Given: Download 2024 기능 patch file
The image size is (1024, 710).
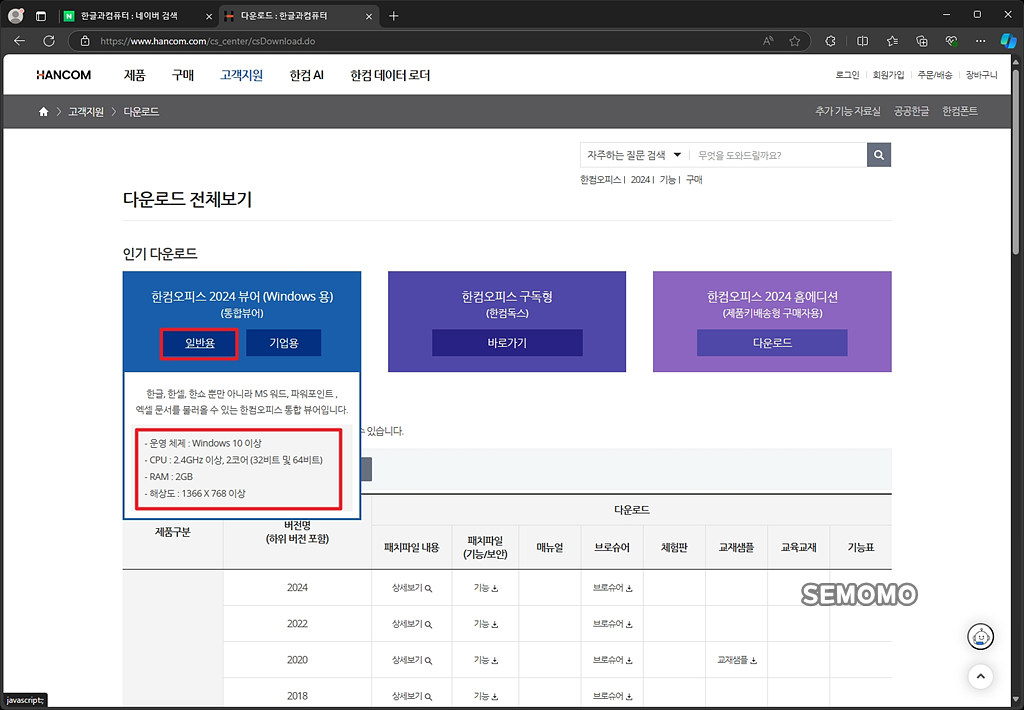Looking at the screenshot, I should [x=486, y=588].
